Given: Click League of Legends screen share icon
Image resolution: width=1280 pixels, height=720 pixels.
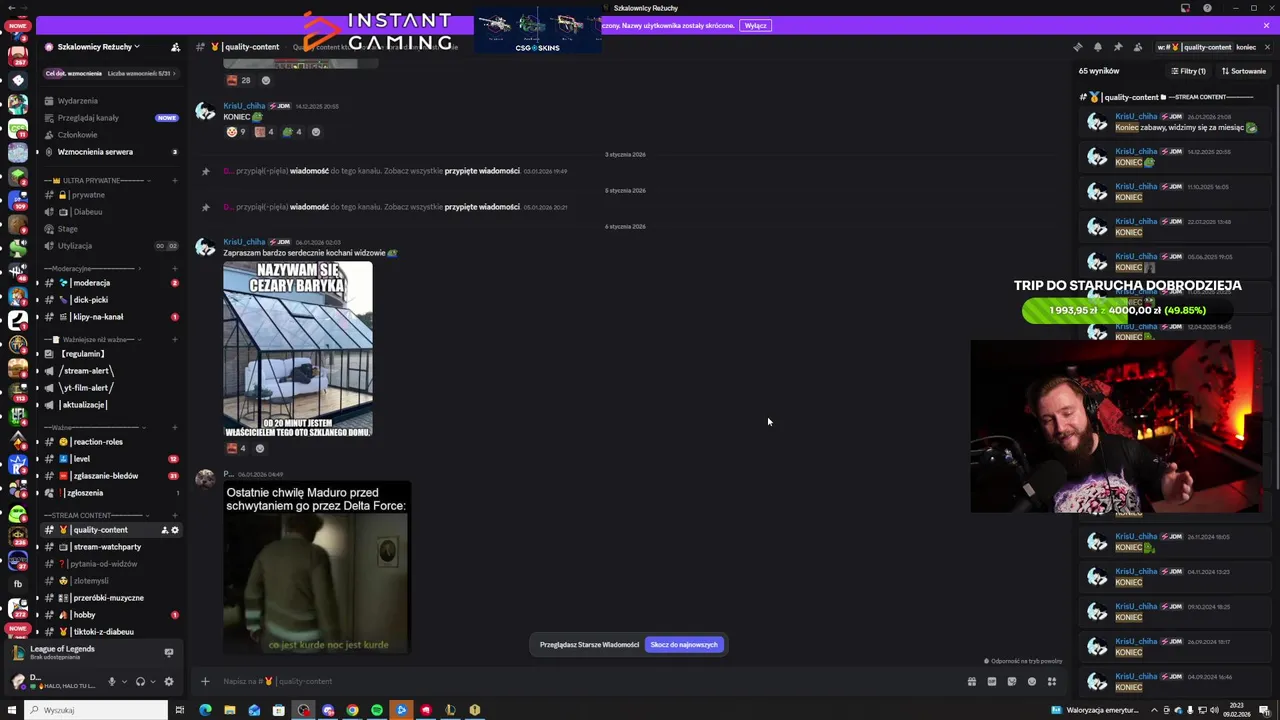Looking at the screenshot, I should [x=168, y=652].
